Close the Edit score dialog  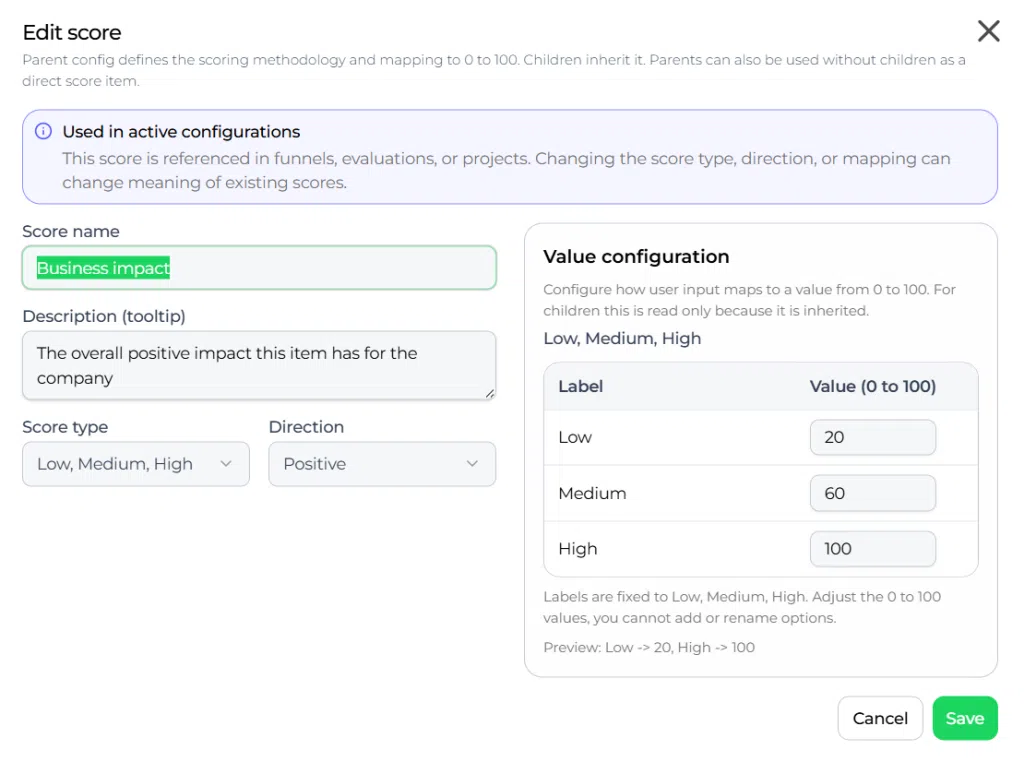coord(988,31)
